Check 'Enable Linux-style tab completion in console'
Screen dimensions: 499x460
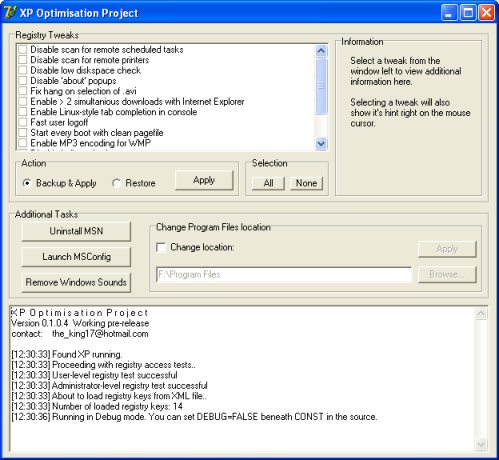[x=23, y=112]
